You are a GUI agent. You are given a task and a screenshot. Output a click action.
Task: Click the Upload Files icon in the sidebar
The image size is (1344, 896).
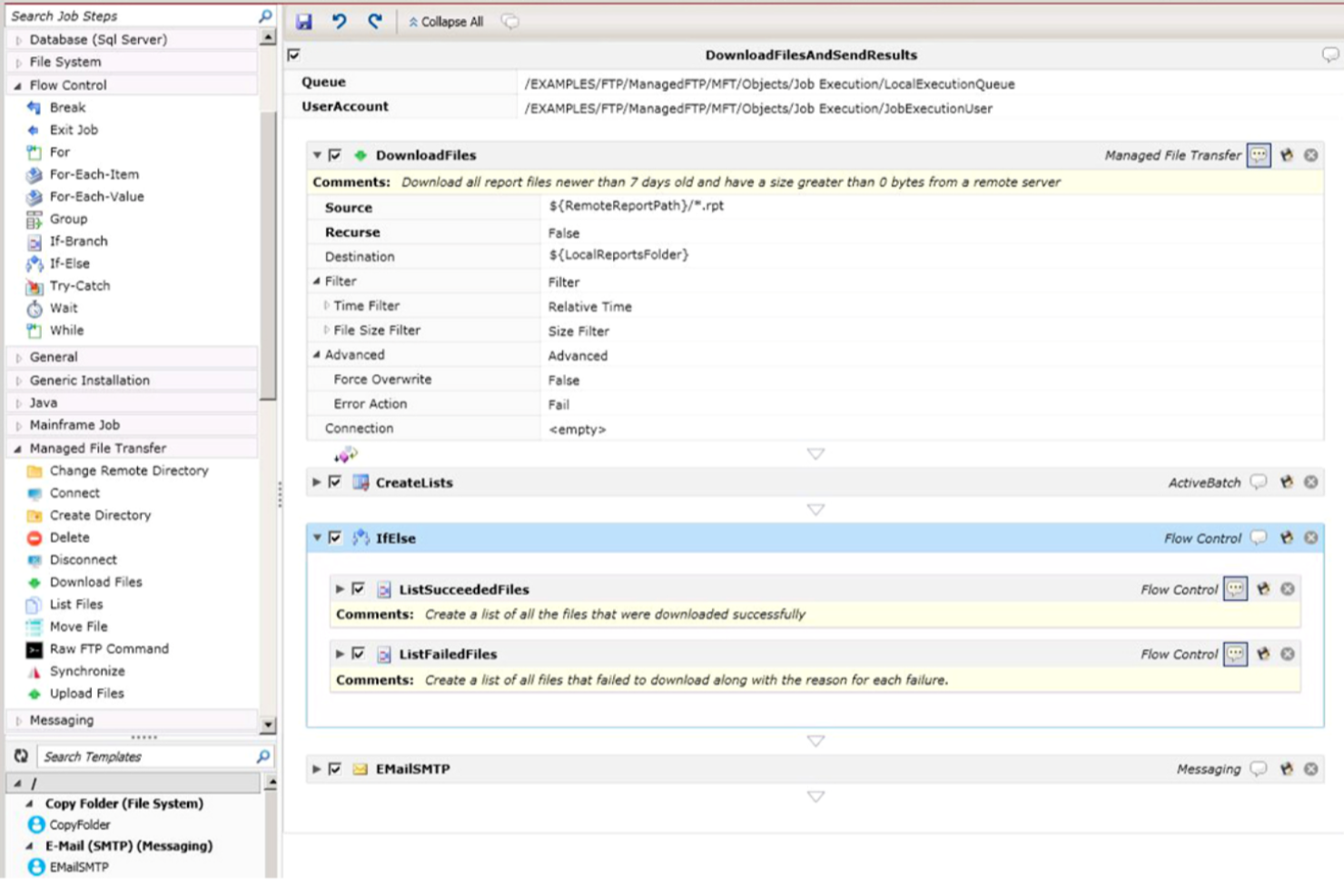[x=34, y=694]
